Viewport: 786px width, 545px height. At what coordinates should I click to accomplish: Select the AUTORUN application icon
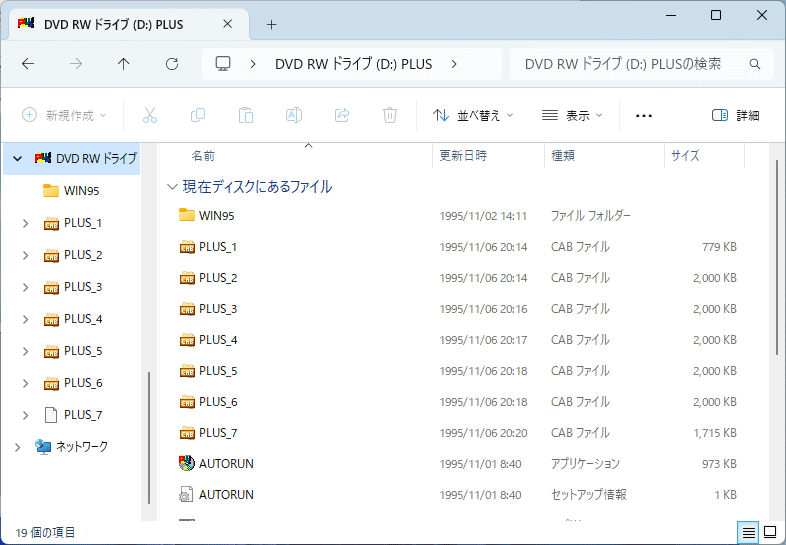point(186,463)
